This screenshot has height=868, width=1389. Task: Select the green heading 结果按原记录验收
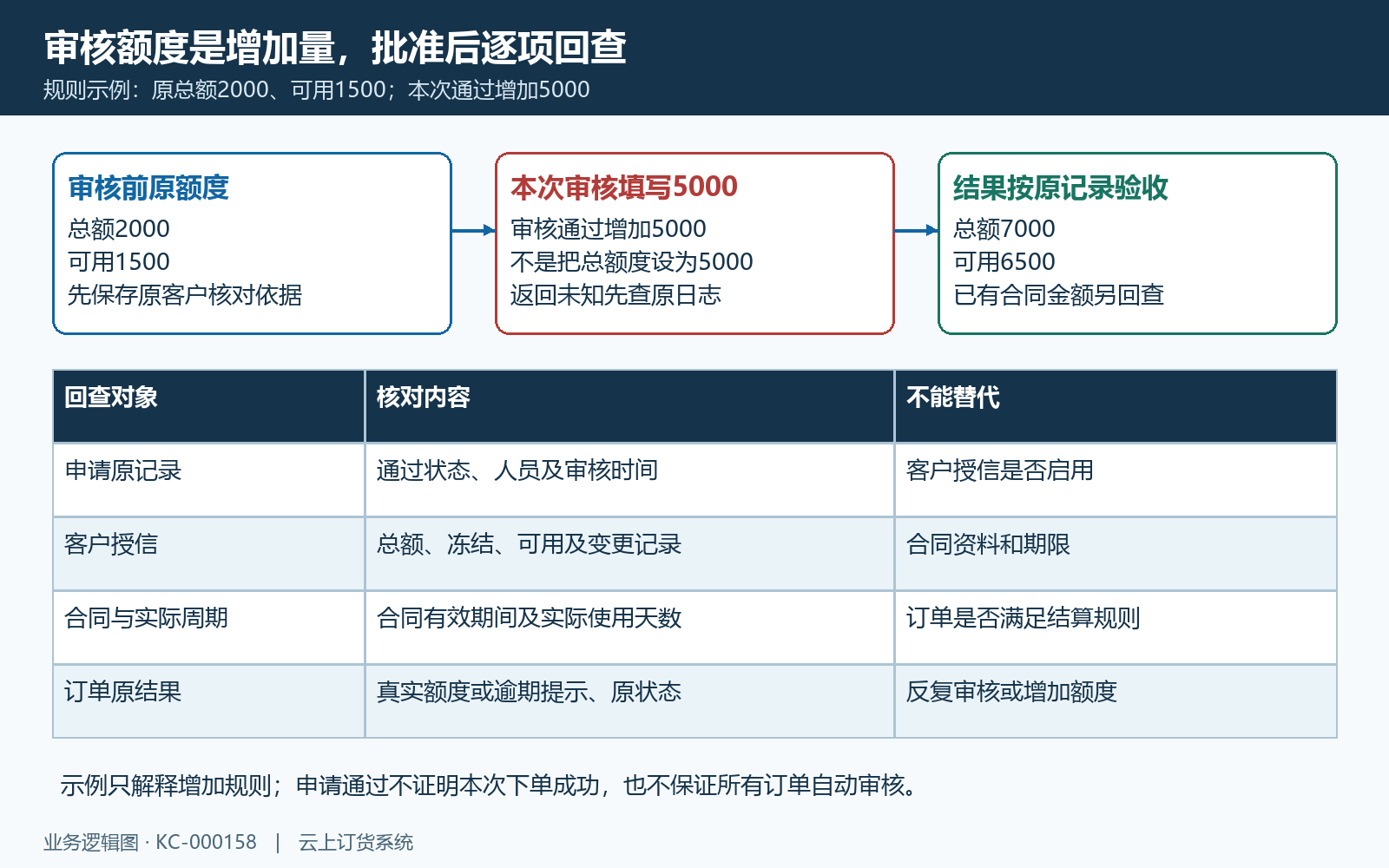[x=1061, y=187]
